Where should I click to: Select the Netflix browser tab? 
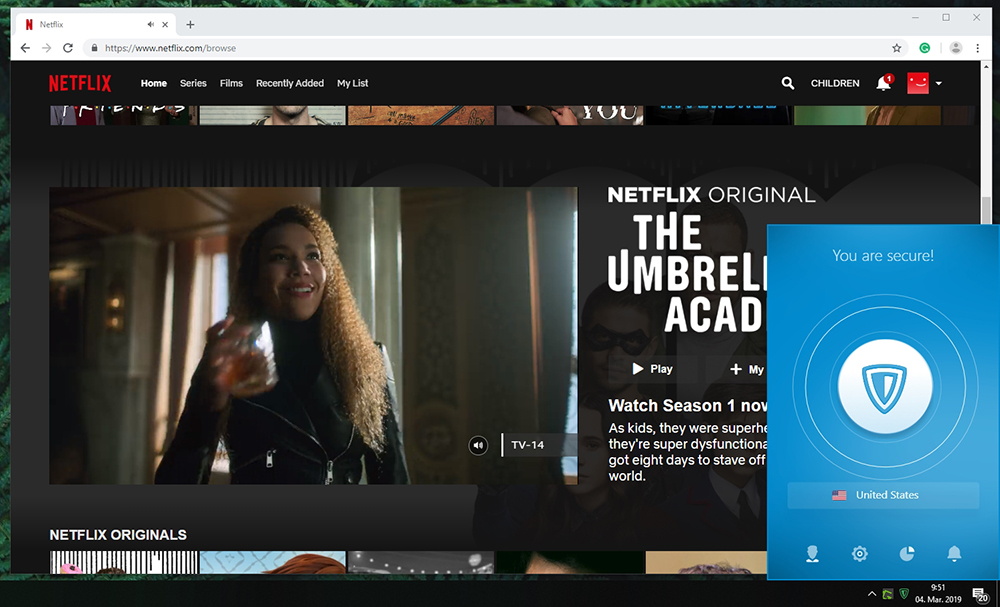96,24
